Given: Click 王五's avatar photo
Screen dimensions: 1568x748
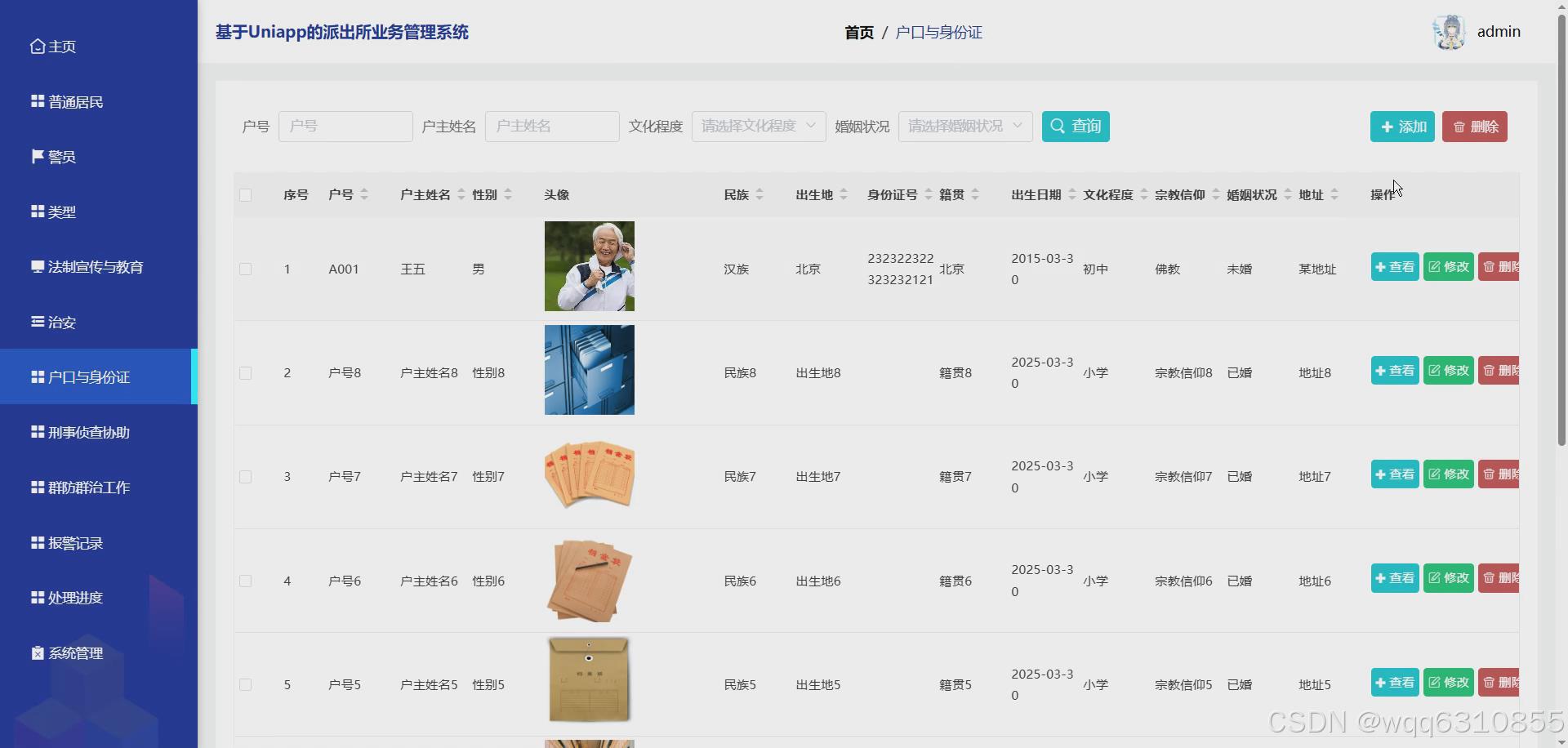Looking at the screenshot, I should point(590,266).
